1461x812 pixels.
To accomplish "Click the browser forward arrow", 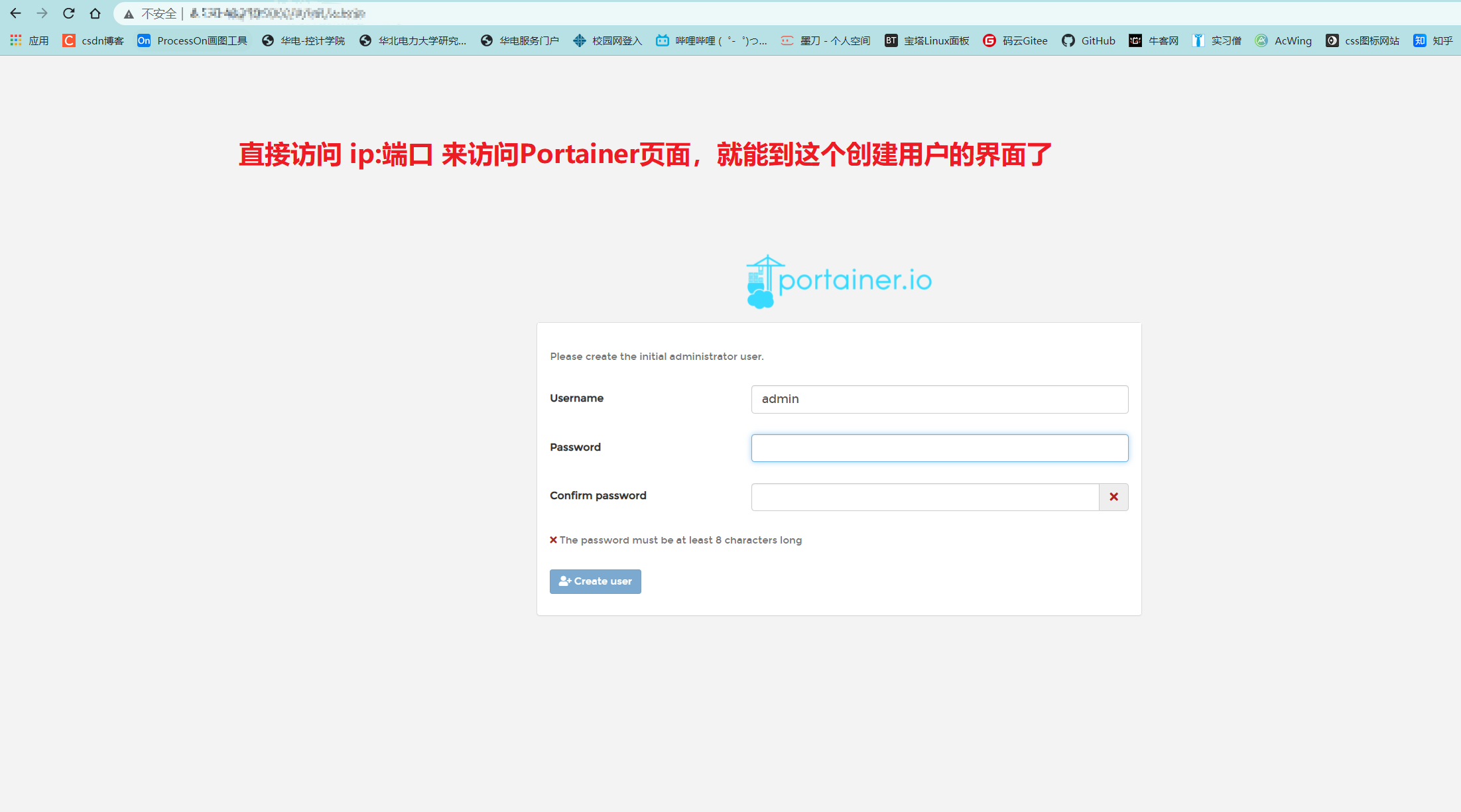I will click(42, 13).
